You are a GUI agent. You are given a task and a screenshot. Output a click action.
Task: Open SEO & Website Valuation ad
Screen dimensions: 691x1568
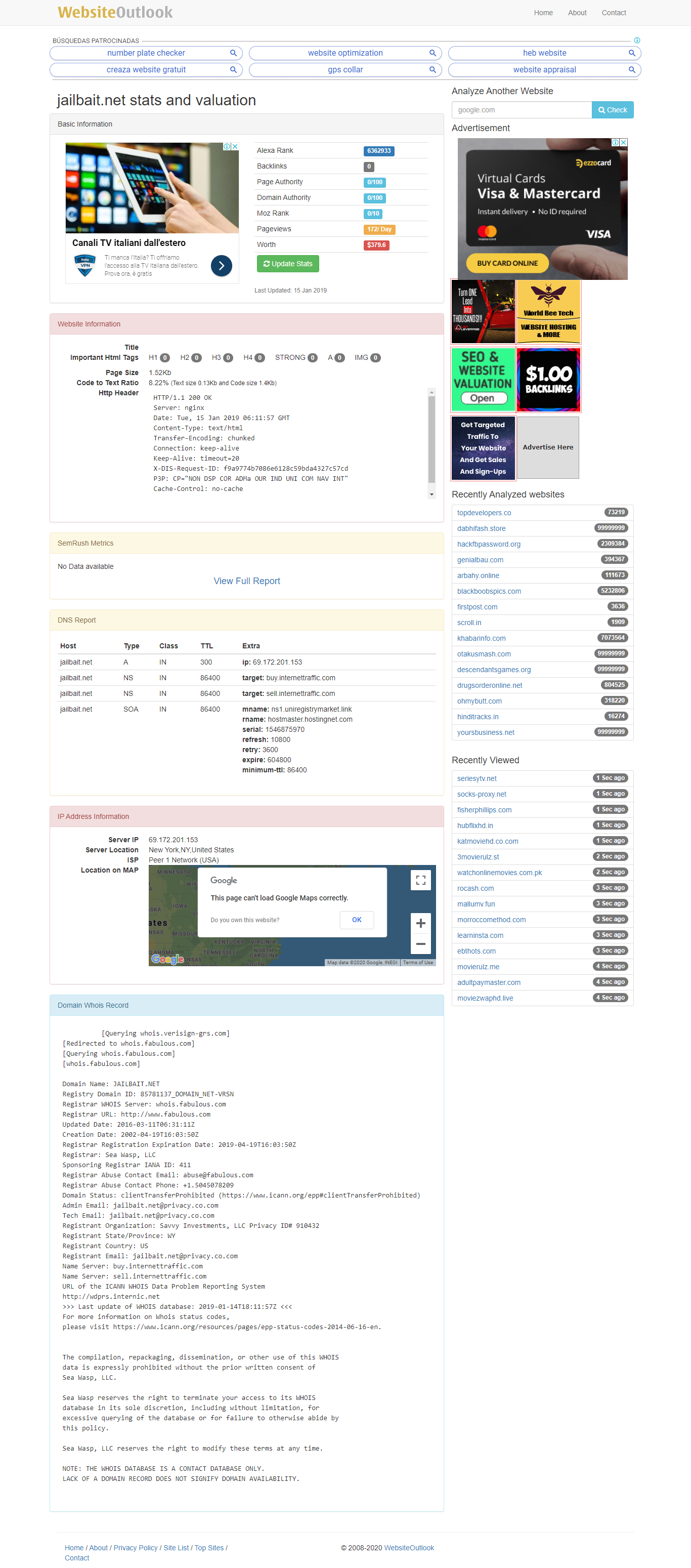point(483,380)
